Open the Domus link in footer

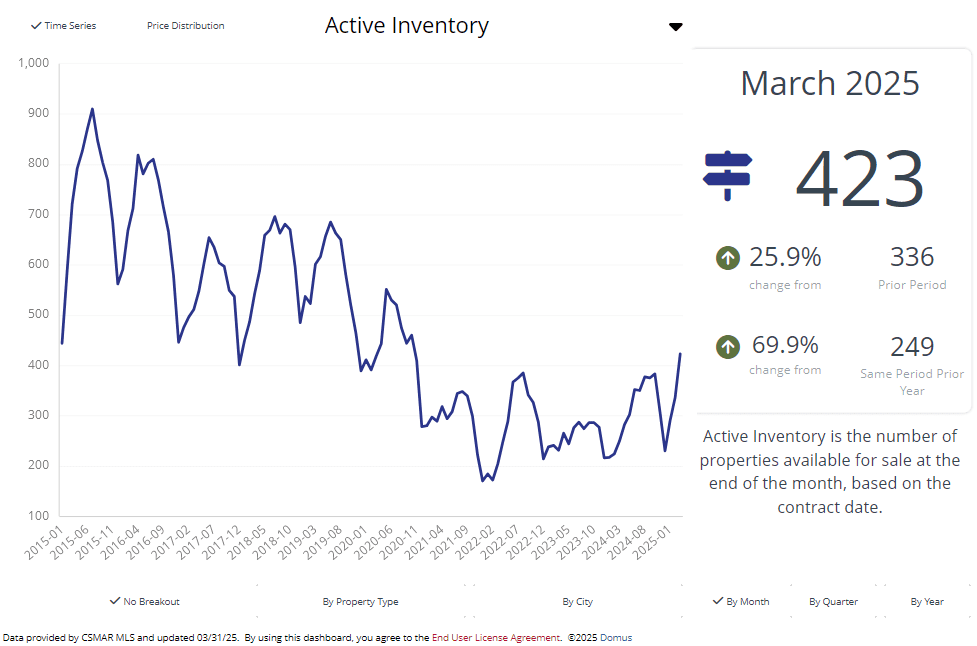click(x=616, y=637)
